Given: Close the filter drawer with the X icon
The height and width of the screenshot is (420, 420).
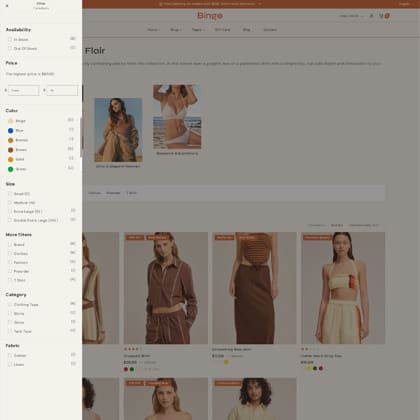Looking at the screenshot, I should click(x=7, y=6).
